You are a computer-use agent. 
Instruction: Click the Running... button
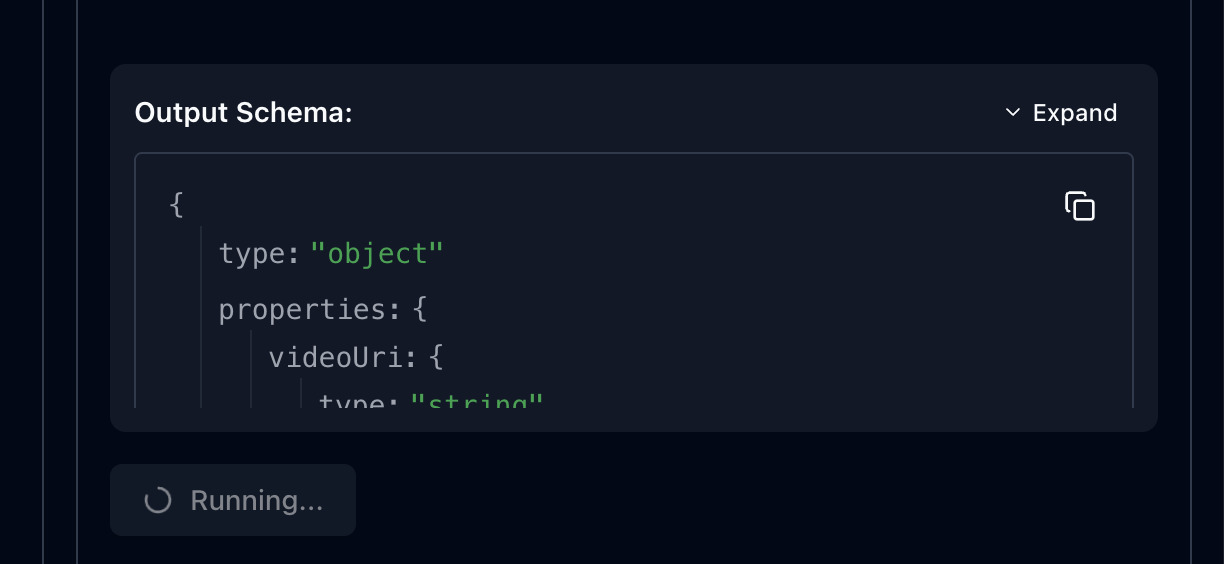233,500
